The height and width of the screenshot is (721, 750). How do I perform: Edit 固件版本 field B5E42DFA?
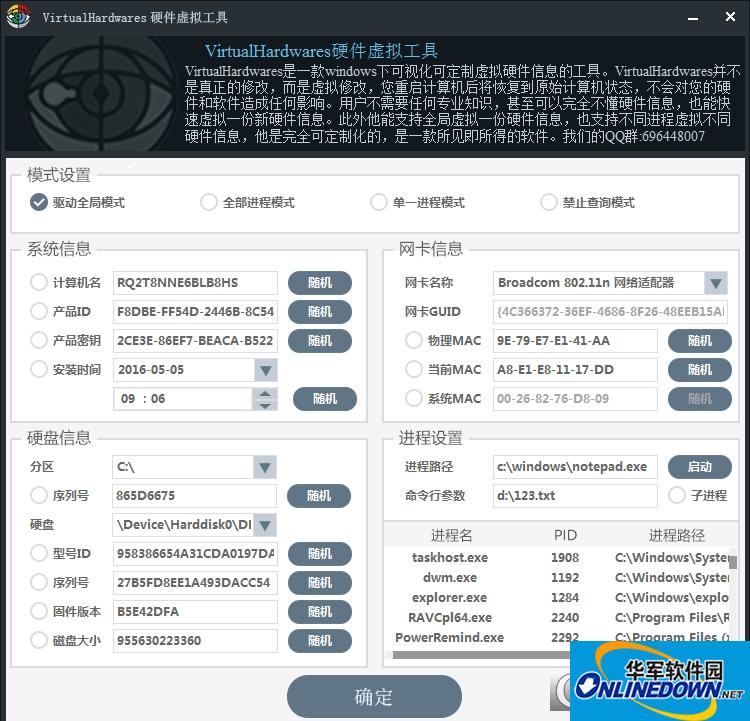tap(195, 612)
